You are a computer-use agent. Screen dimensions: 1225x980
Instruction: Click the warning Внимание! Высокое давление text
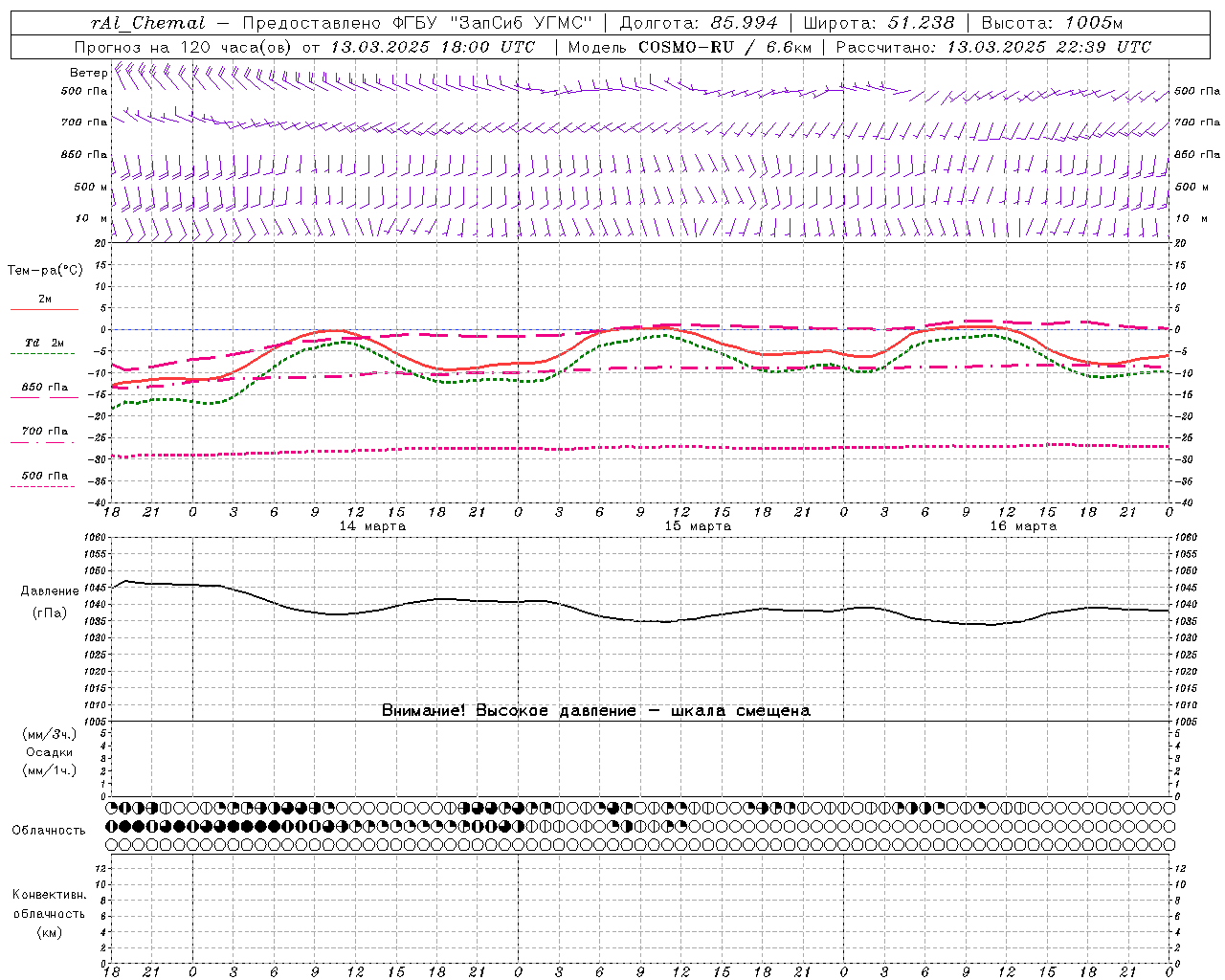[595, 710]
